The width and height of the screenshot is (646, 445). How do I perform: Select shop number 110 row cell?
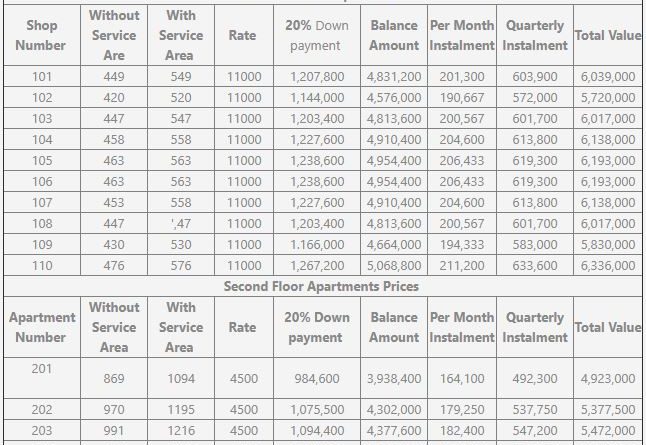tap(41, 266)
